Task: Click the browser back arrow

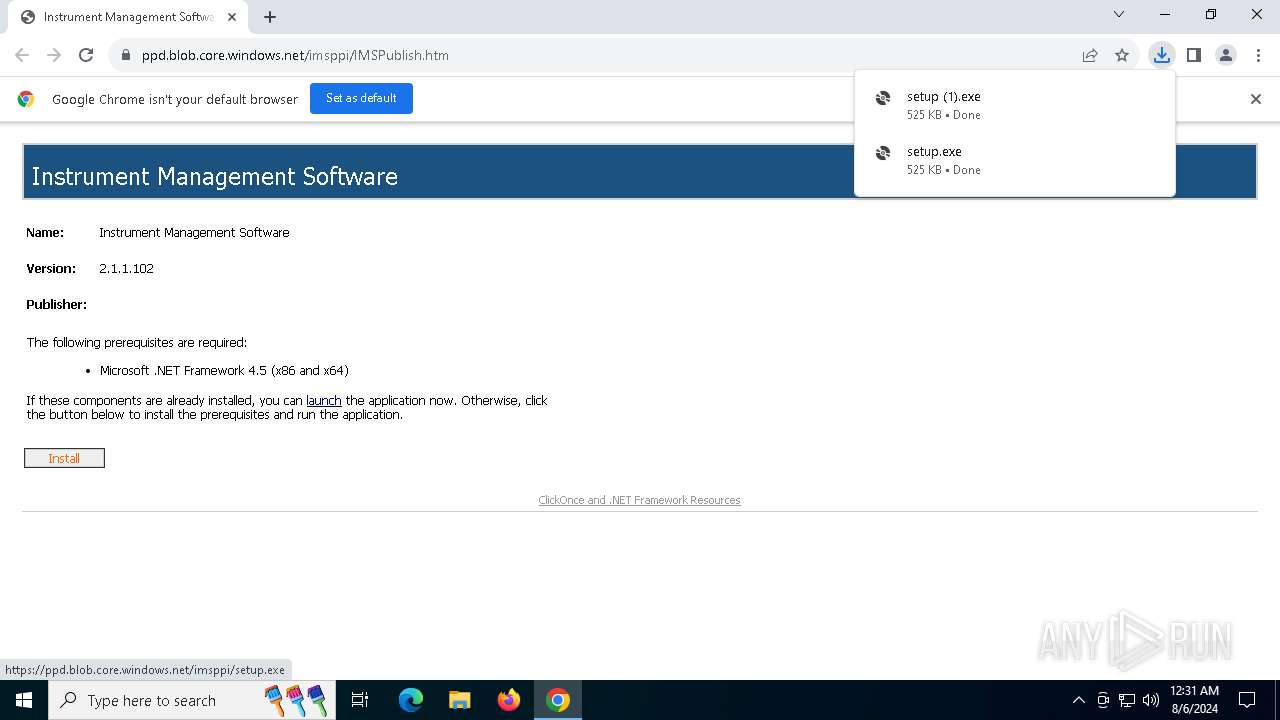Action: coord(22,55)
